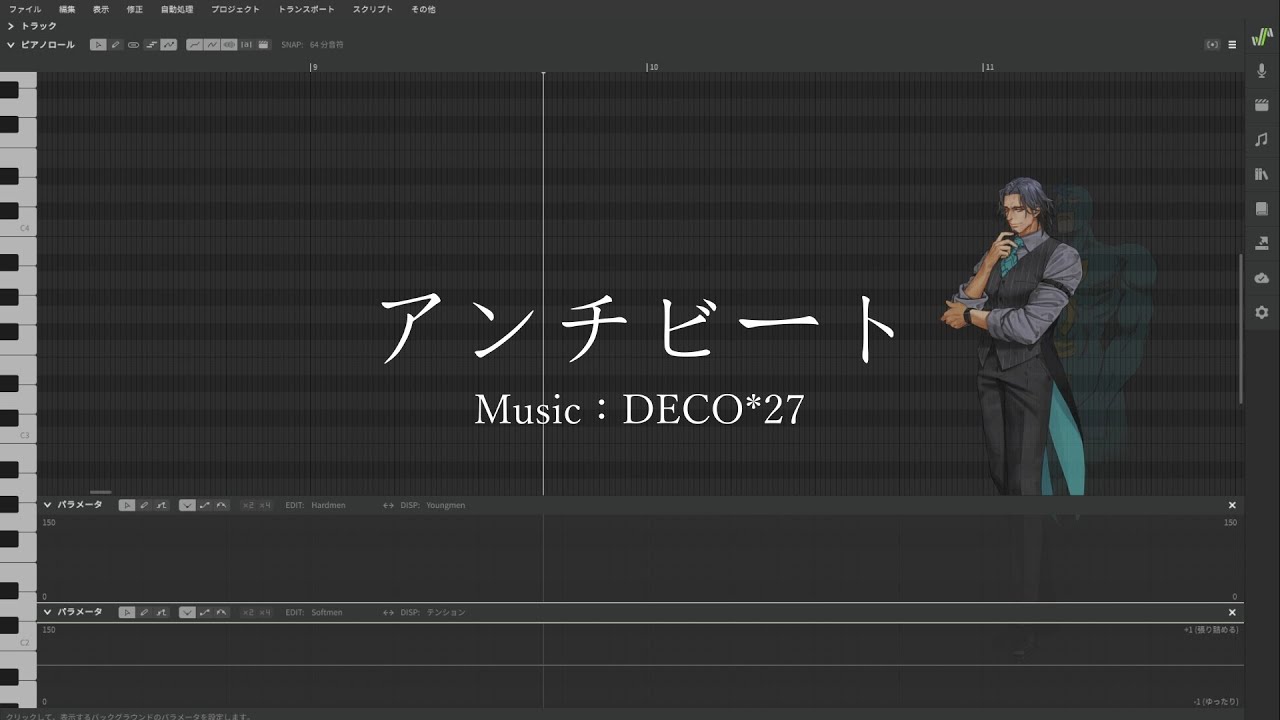
Task: Collapse the ピアノロール section
Action: [11, 45]
